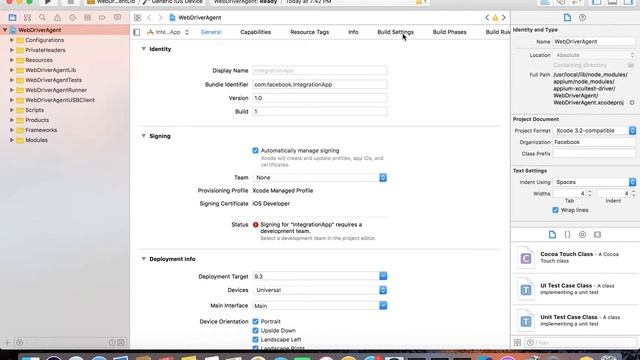The image size is (640, 360).
Task: Expand the WebDriverAgentLib folder
Action: pyautogui.click(x=12, y=70)
